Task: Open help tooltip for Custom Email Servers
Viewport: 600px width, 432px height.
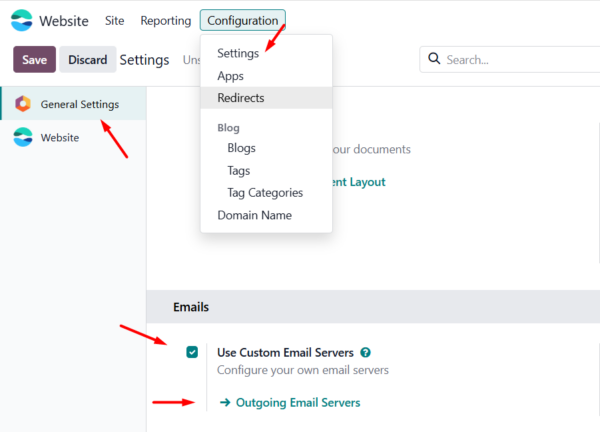Action: click(x=365, y=352)
